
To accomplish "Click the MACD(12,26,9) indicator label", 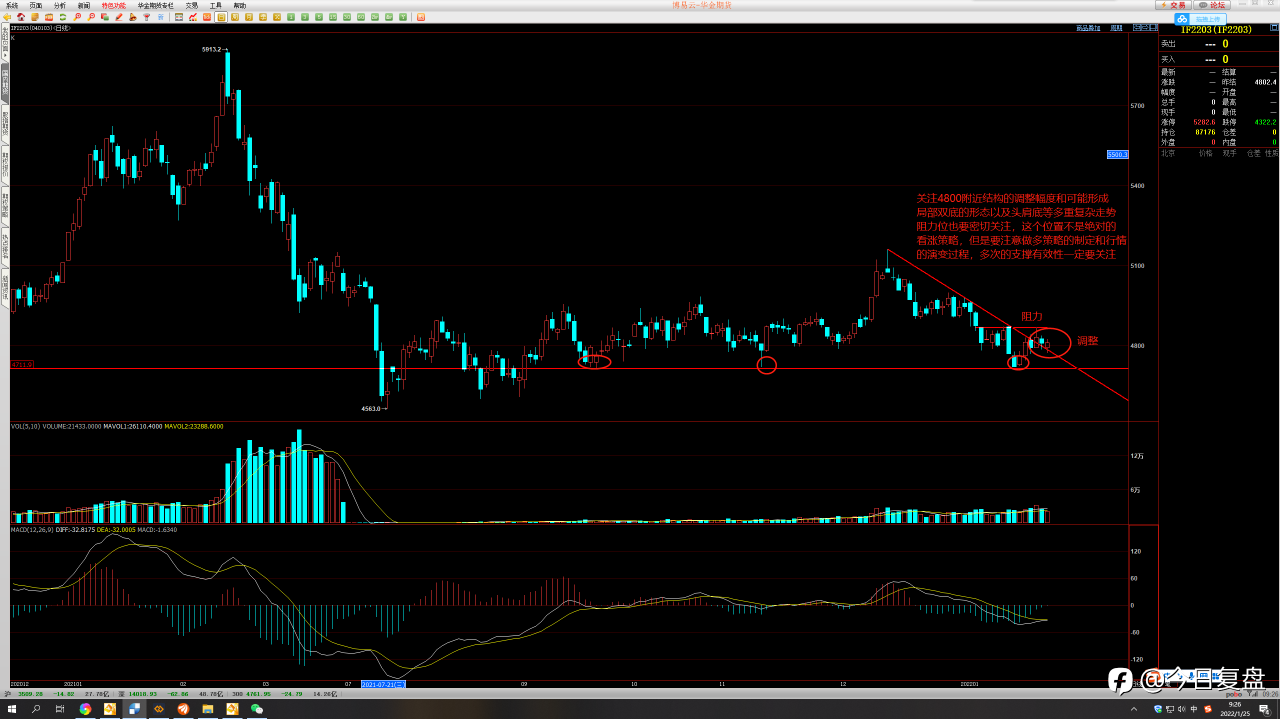I will (34, 529).
